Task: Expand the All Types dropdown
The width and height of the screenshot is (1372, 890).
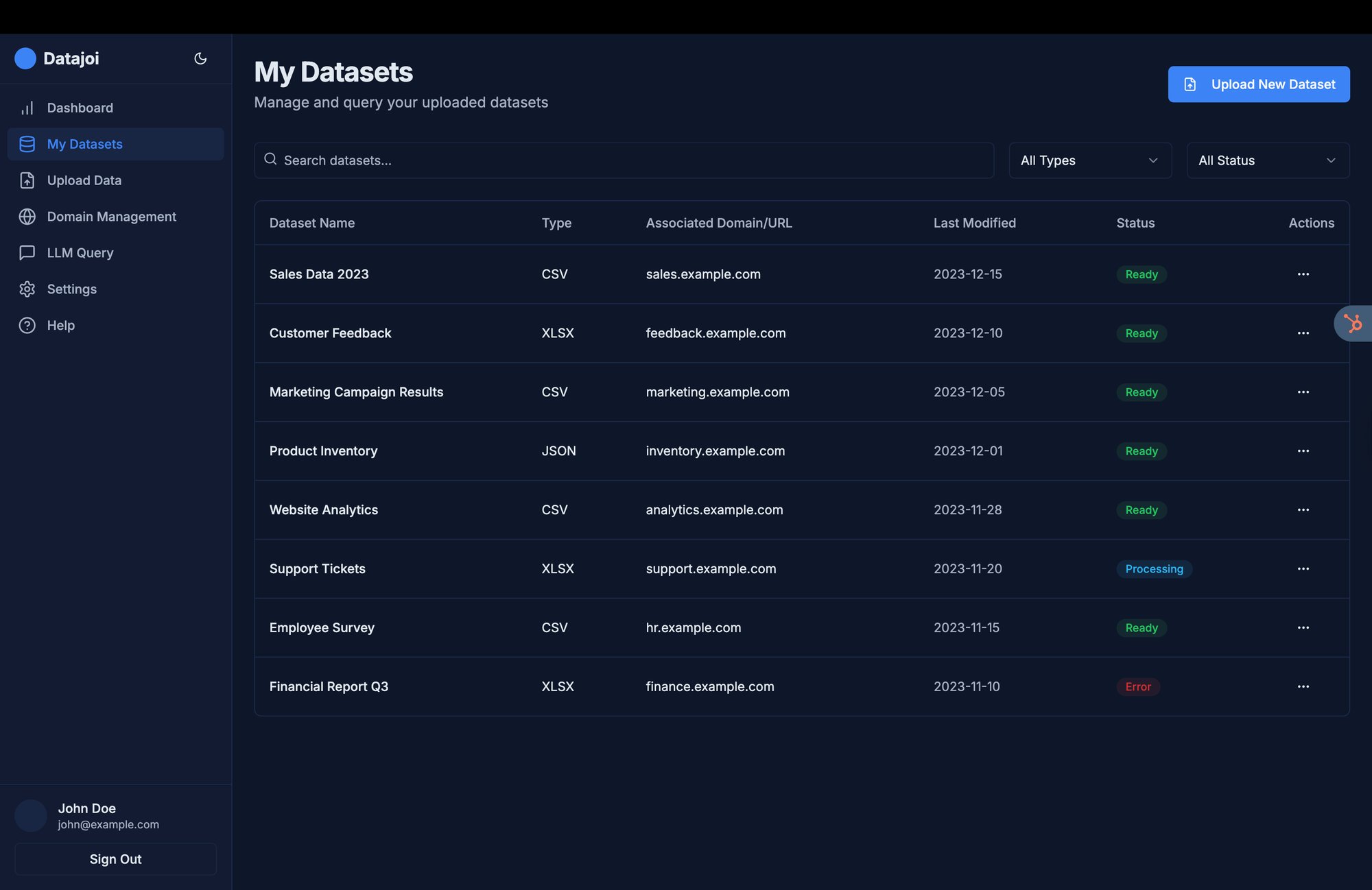Action: (x=1089, y=160)
